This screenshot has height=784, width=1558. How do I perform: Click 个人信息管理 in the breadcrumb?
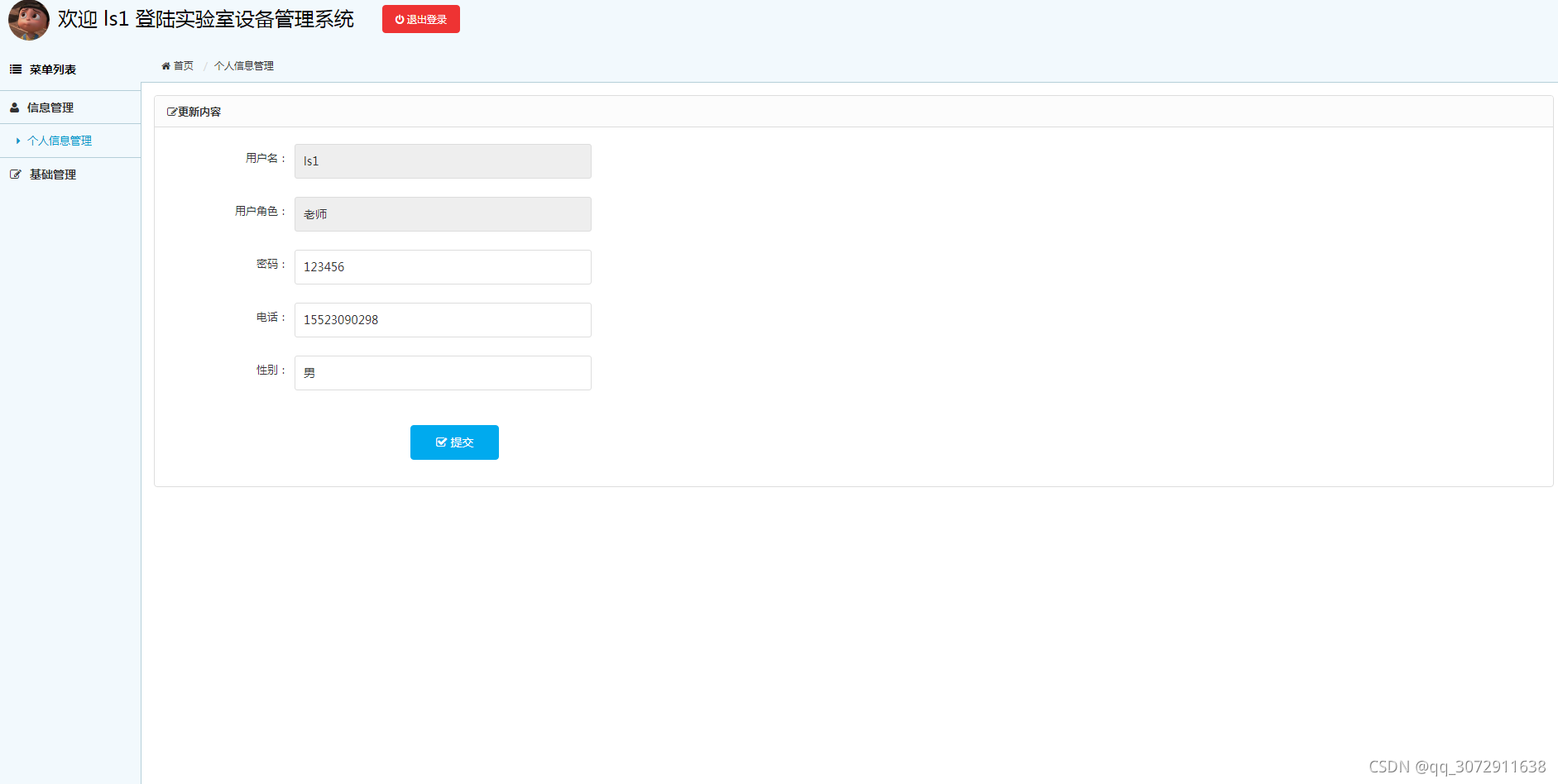coord(244,66)
